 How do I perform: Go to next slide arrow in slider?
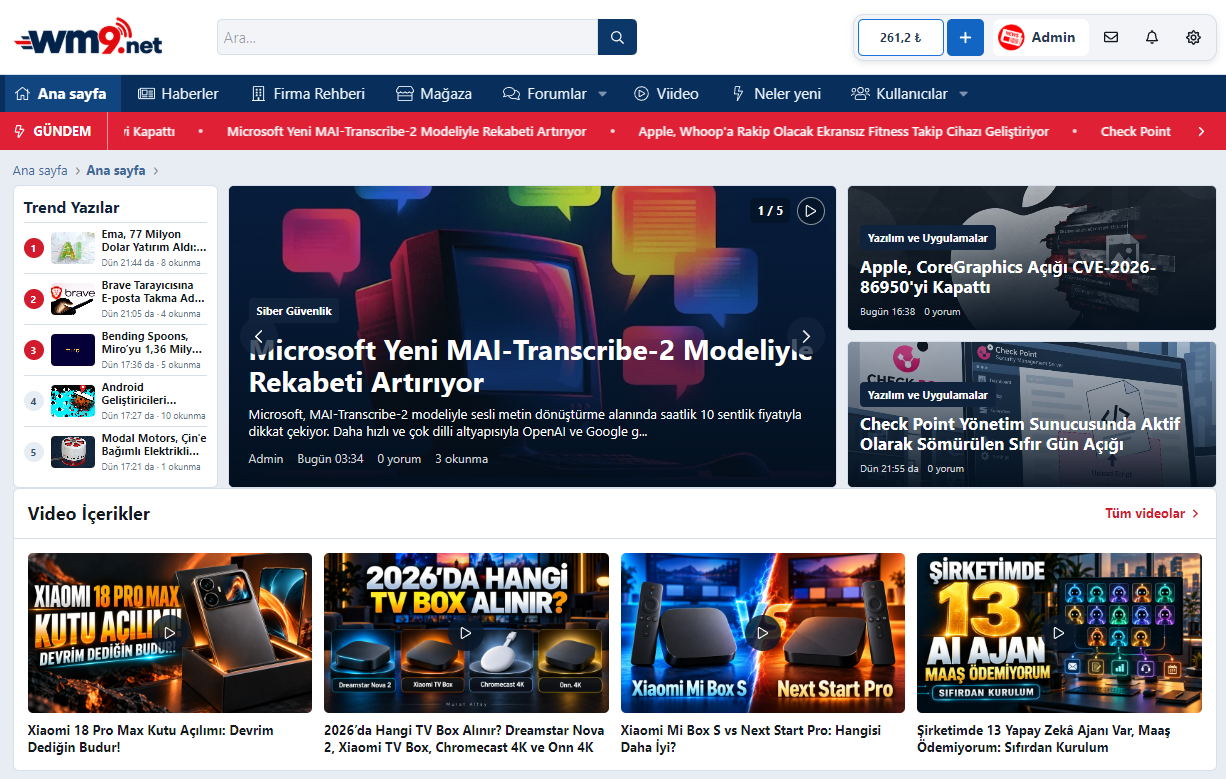coord(806,336)
